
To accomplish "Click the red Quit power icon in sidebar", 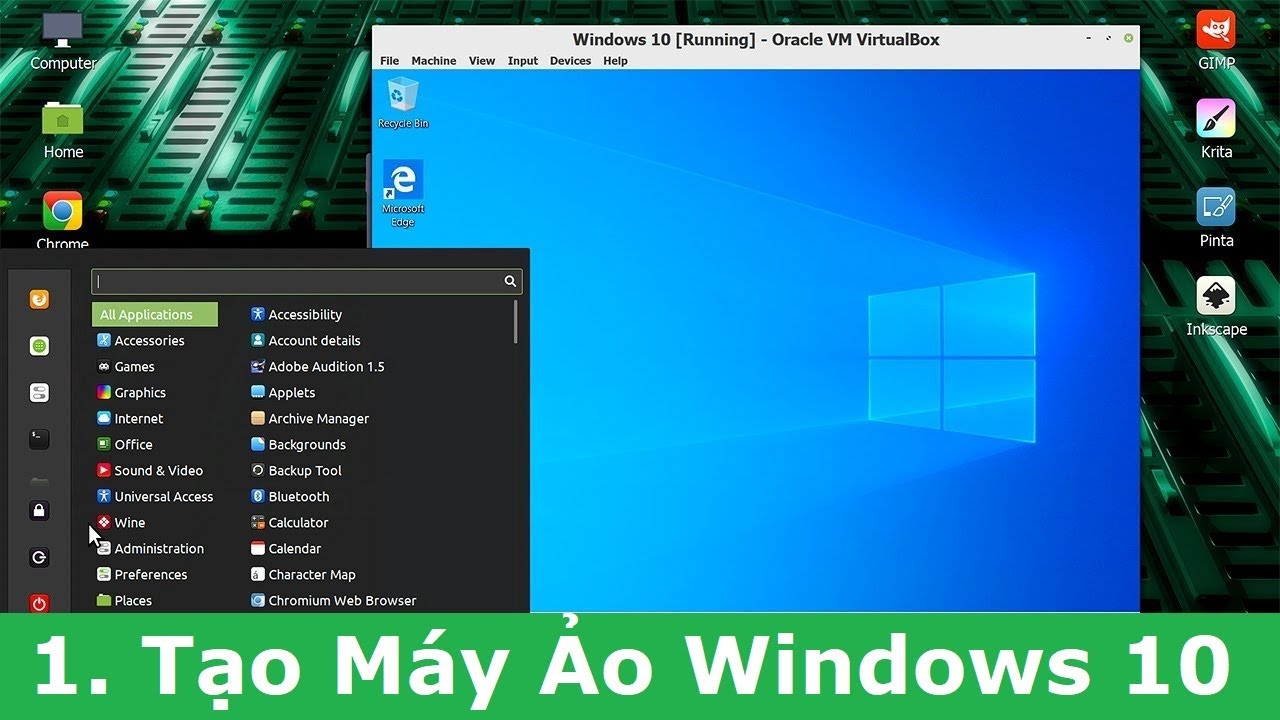I will (x=39, y=603).
